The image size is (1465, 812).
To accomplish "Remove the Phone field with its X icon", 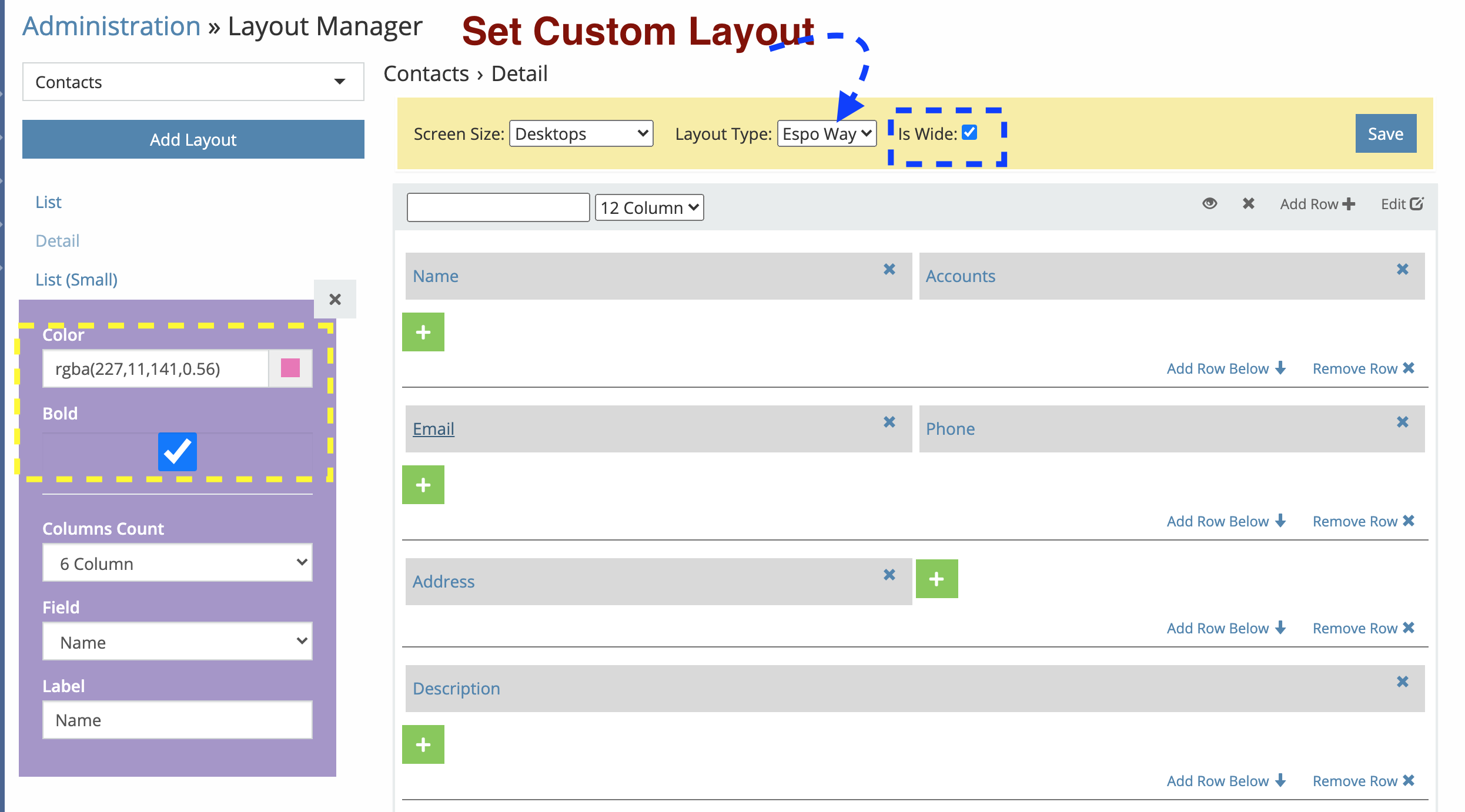I will [x=1402, y=422].
